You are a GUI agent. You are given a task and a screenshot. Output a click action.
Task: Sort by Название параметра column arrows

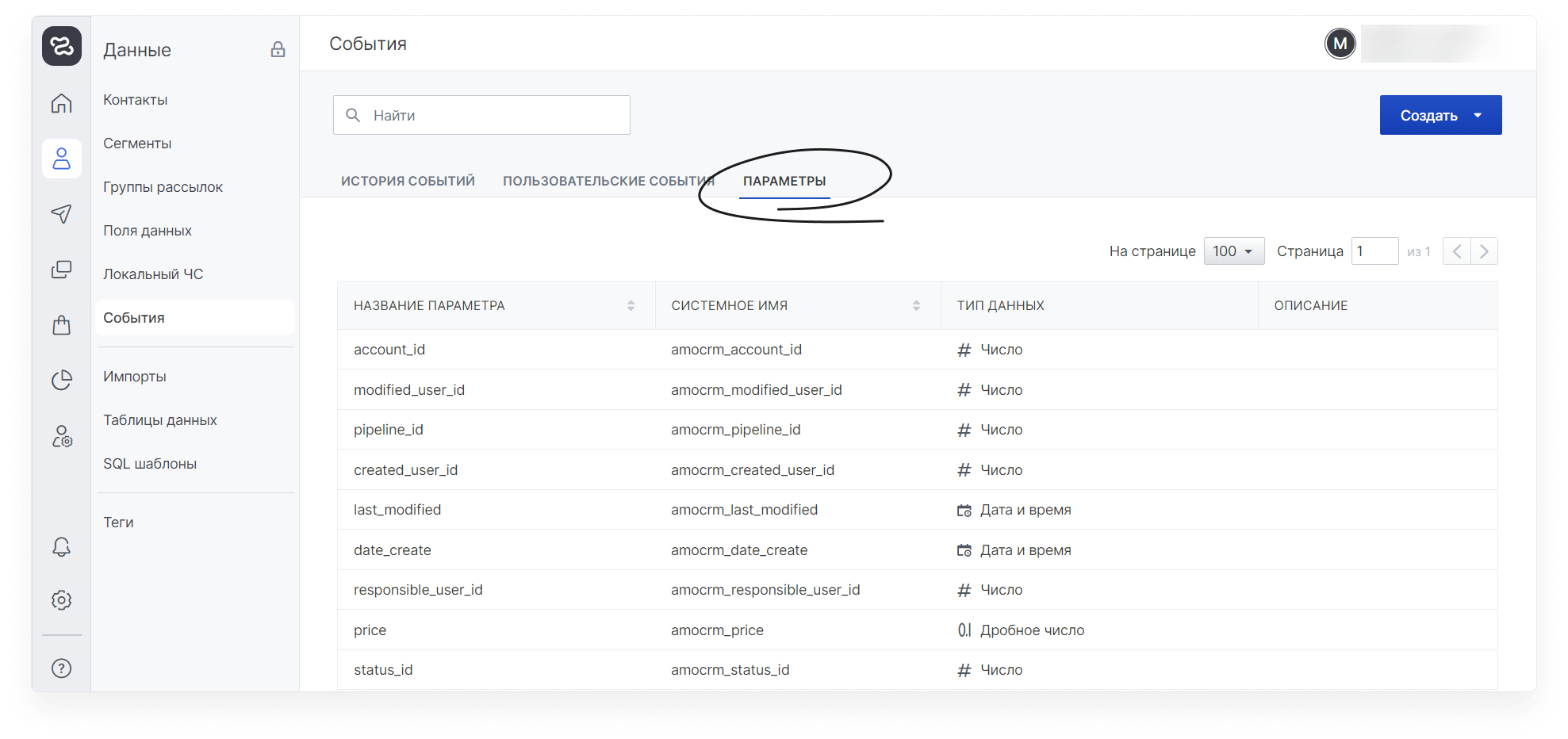[631, 305]
